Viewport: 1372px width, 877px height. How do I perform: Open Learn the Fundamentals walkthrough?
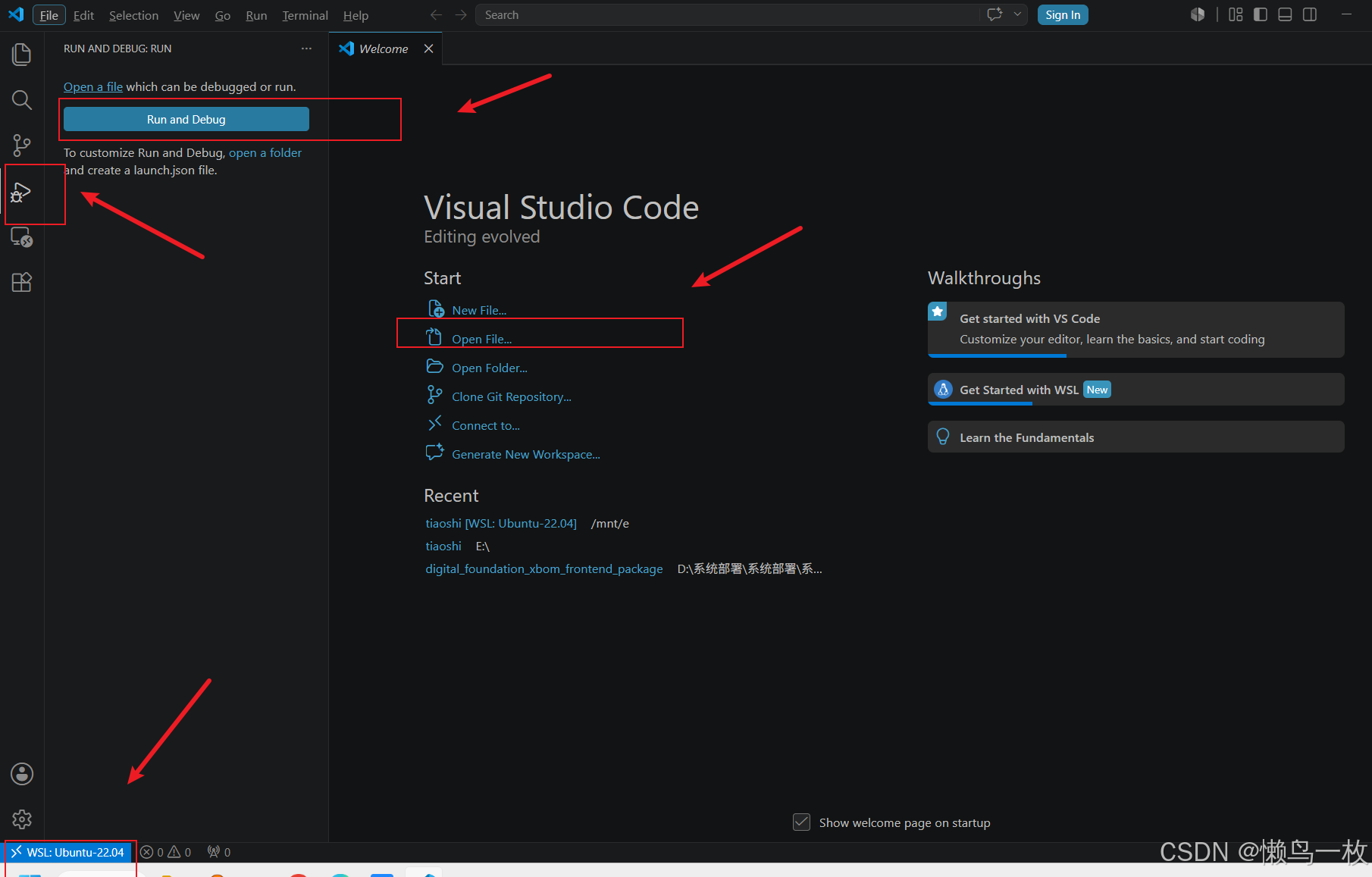point(1136,437)
